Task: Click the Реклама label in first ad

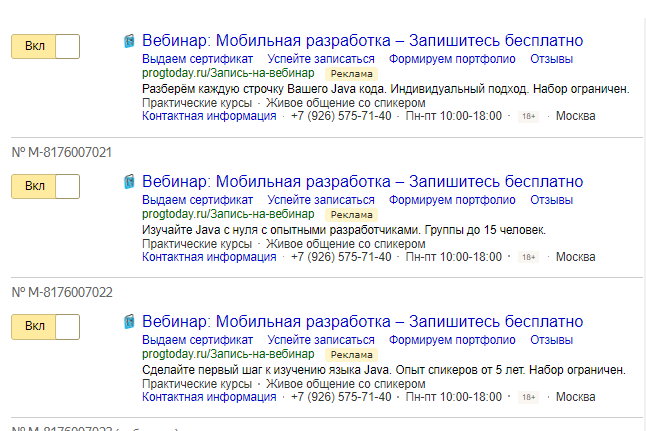Action: click(351, 74)
